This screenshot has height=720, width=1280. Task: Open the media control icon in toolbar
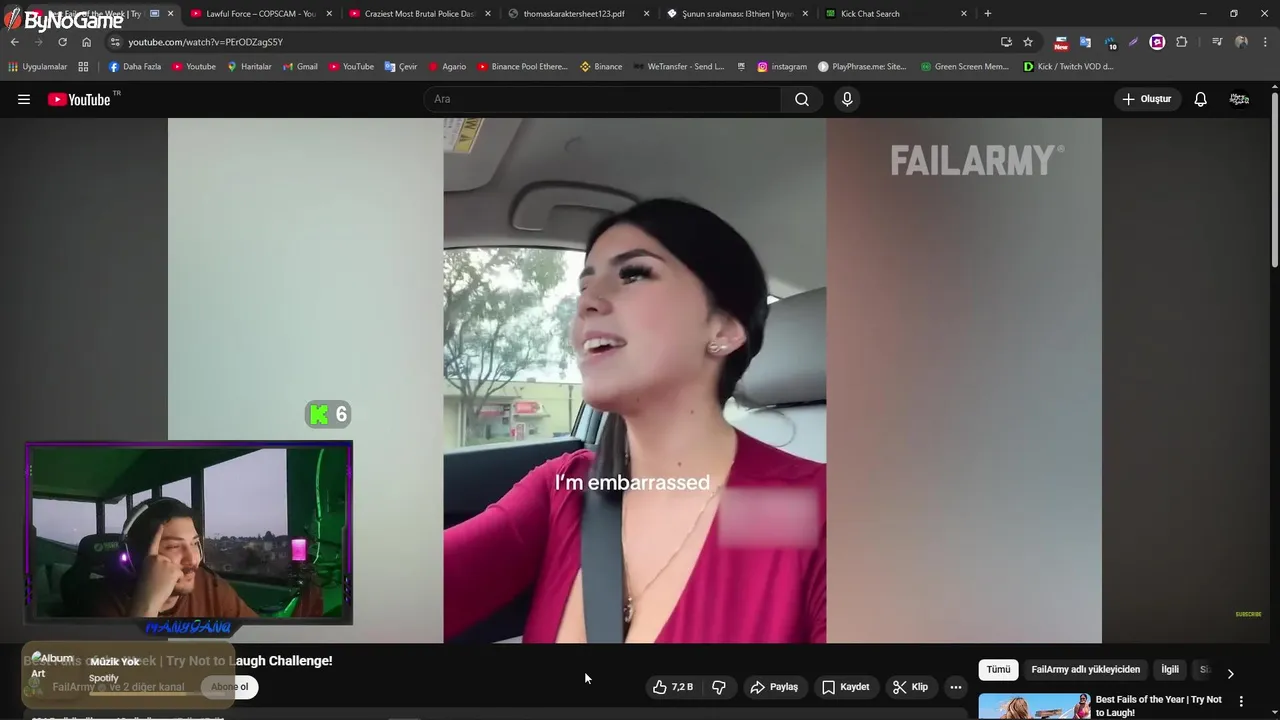1216,42
